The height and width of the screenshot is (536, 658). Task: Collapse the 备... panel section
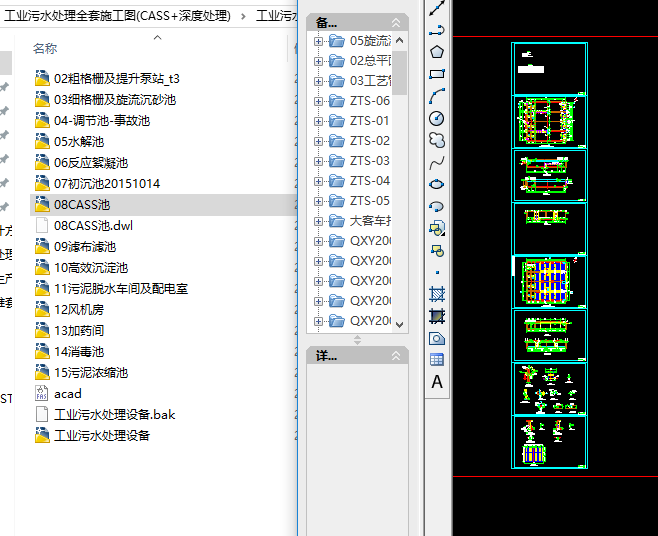396,22
